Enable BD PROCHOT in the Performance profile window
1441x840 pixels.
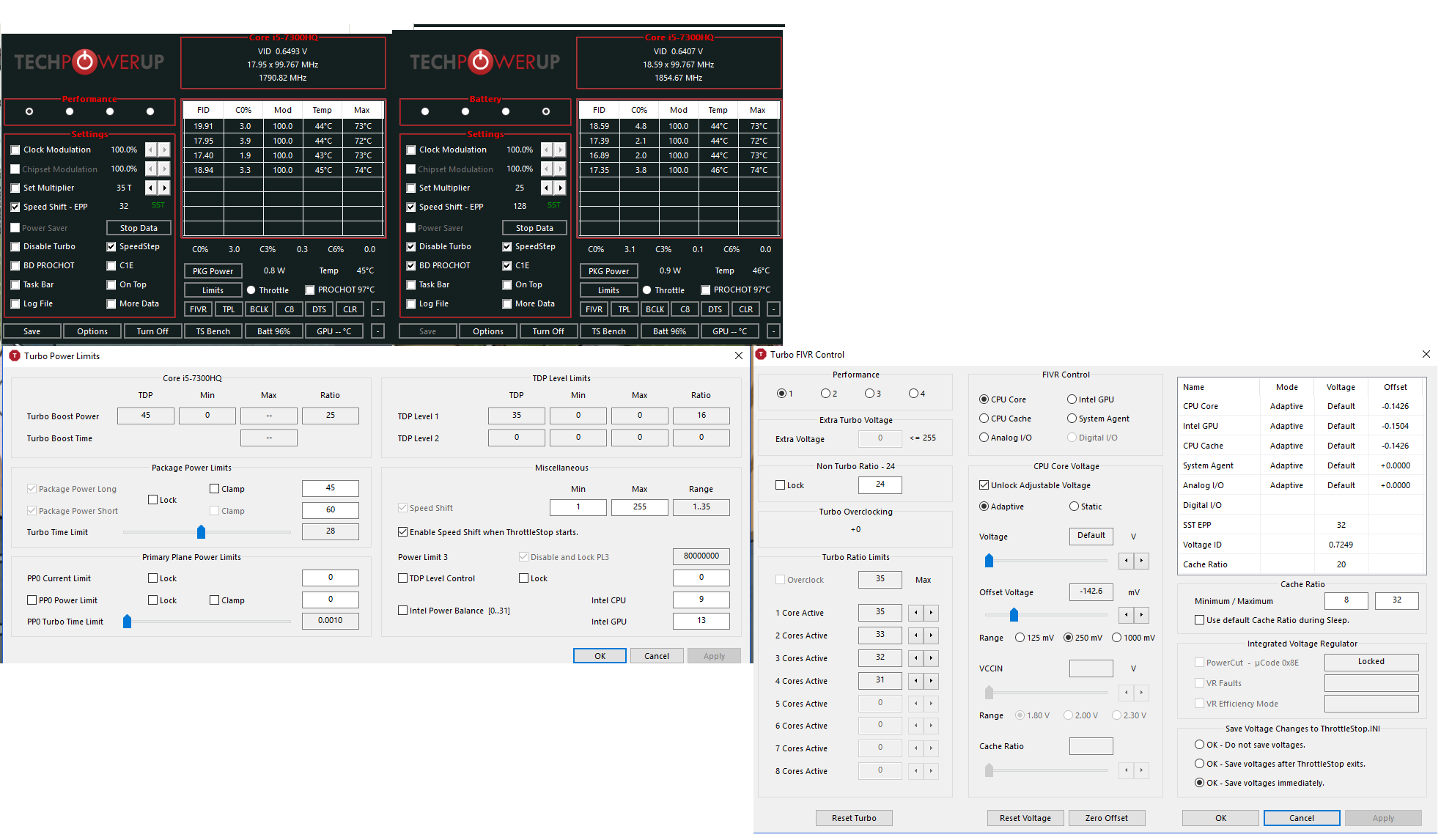coord(15,265)
